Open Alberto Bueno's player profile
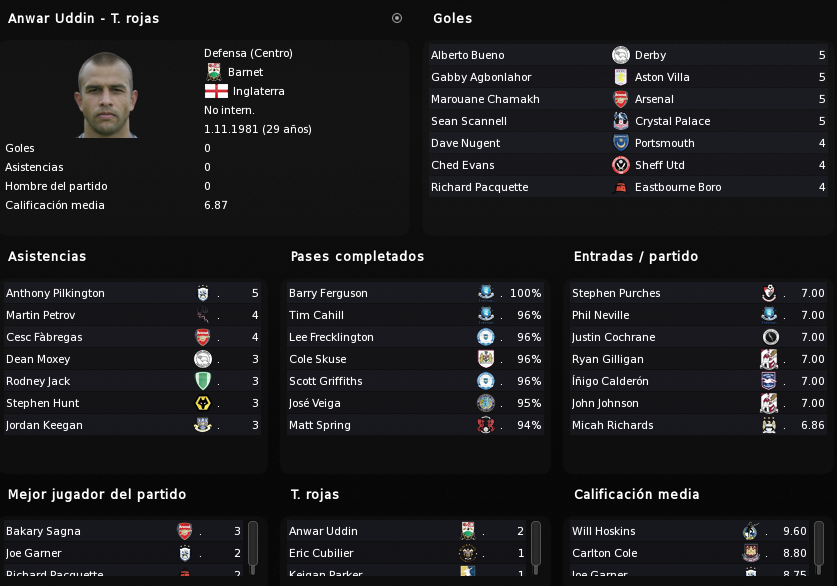 pyautogui.click(x=468, y=55)
